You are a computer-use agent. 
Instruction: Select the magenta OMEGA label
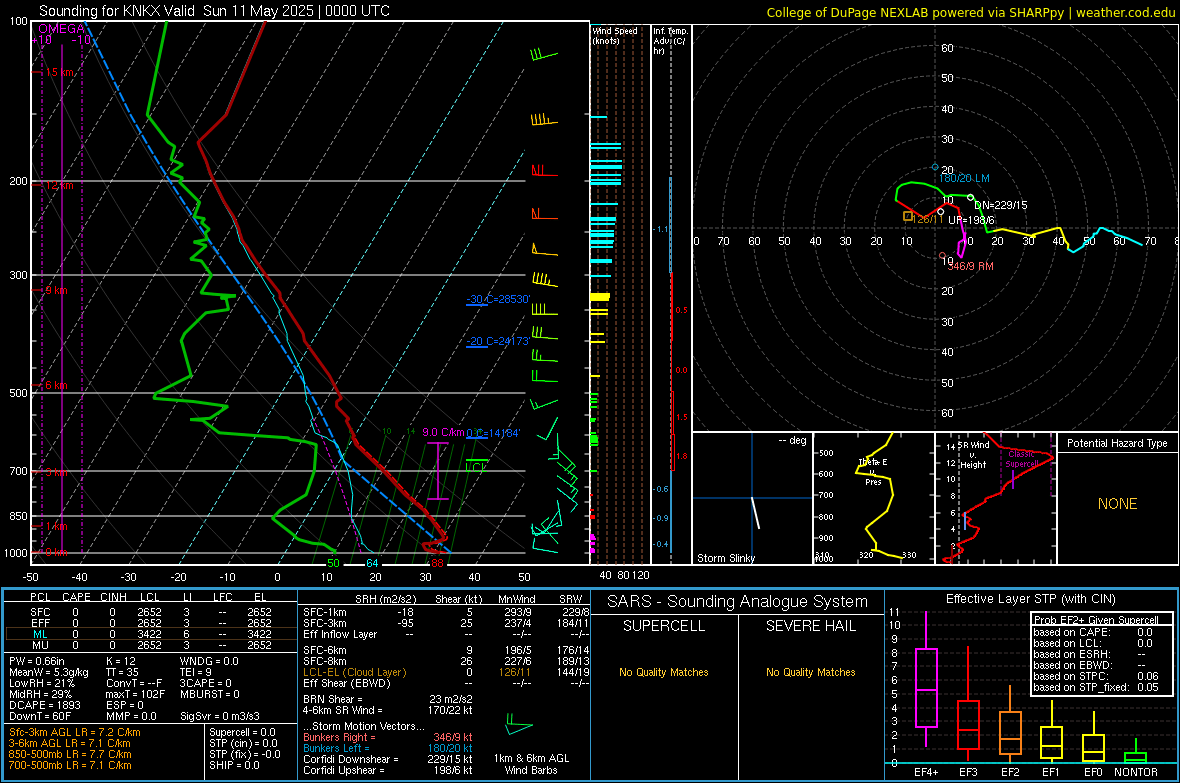(x=62, y=29)
